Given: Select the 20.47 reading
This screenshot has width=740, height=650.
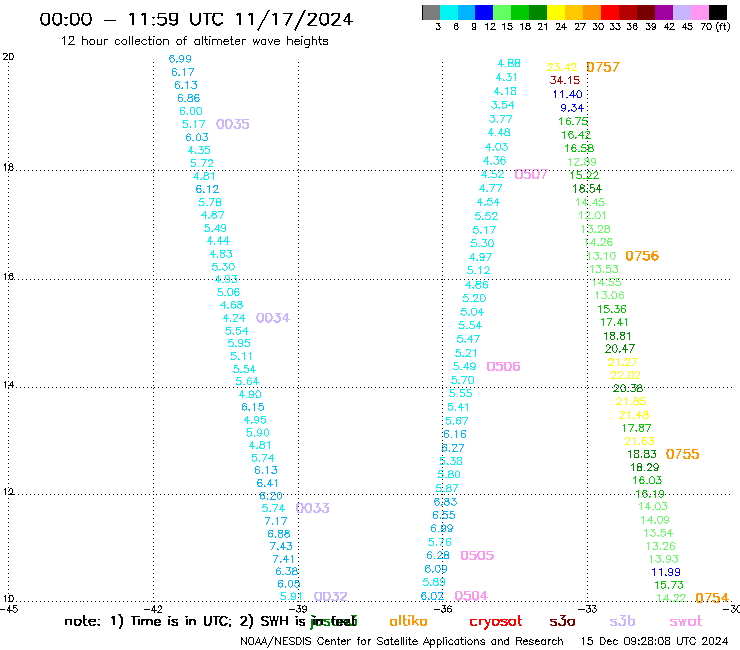Looking at the screenshot, I should [x=620, y=349].
